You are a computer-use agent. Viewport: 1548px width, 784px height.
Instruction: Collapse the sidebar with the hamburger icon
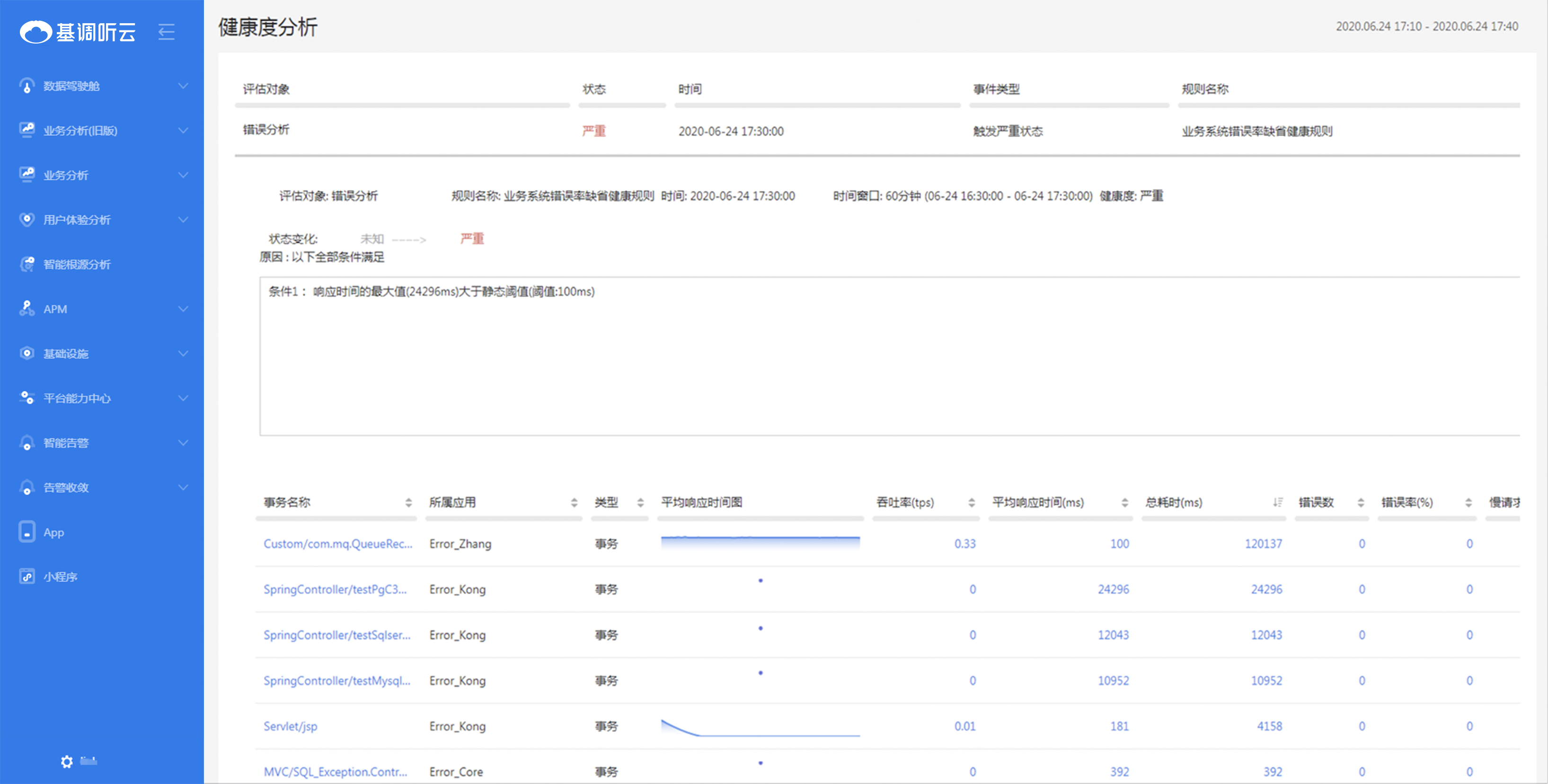click(x=167, y=31)
